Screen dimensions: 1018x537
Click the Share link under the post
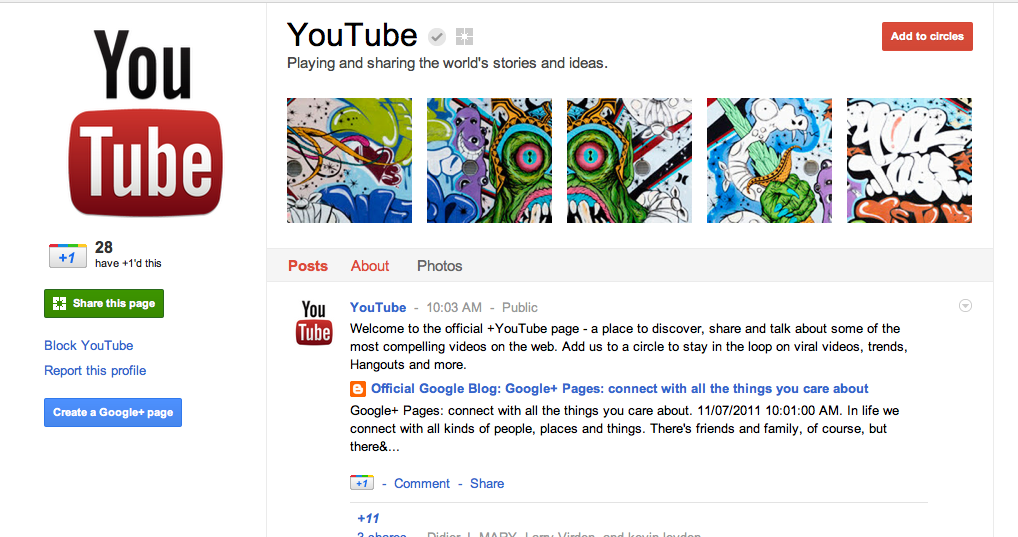coord(487,483)
